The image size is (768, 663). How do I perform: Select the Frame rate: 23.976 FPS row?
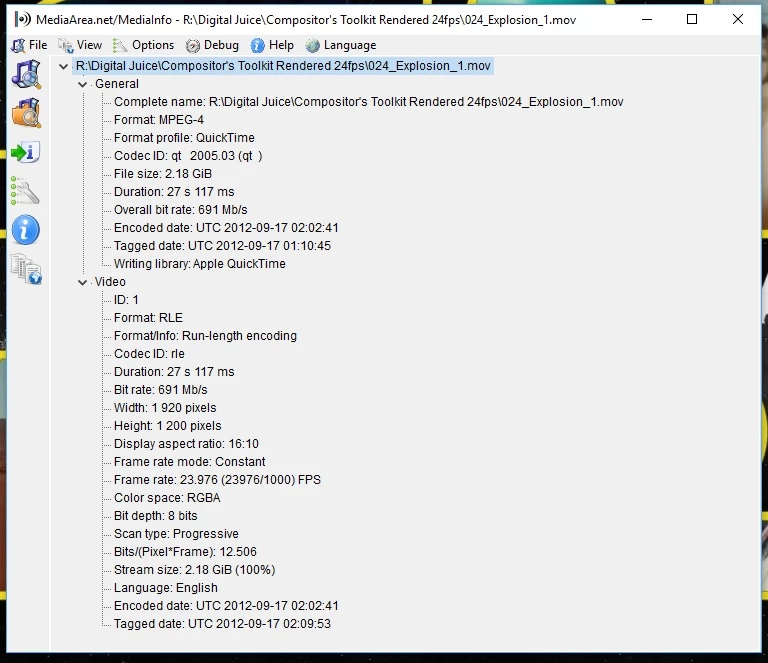[x=217, y=480]
